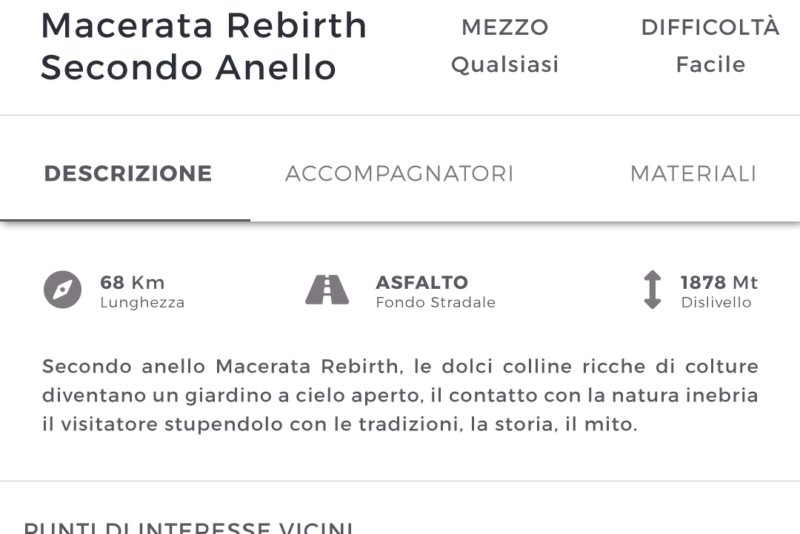Viewport: 800px width, 534px height.
Task: Select the Macerata Rebirth Secondo Anello title
Action: 204,46
